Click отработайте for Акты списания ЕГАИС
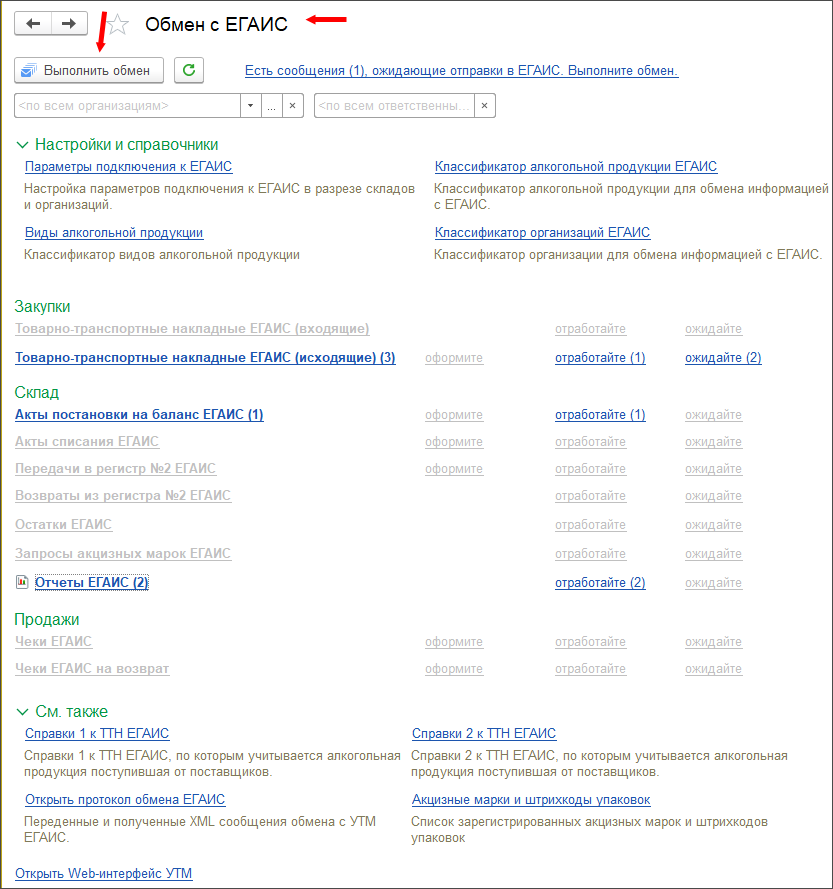 point(590,442)
